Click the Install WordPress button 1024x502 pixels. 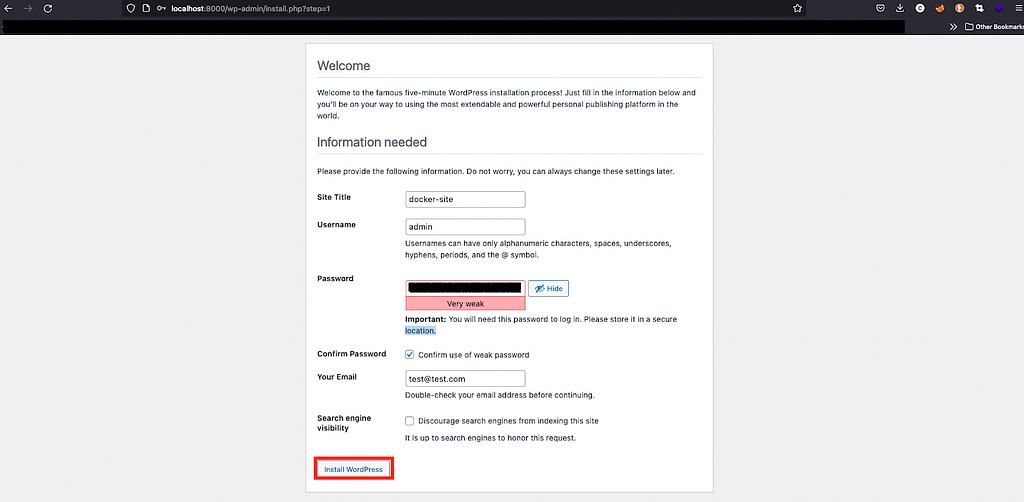click(x=353, y=469)
